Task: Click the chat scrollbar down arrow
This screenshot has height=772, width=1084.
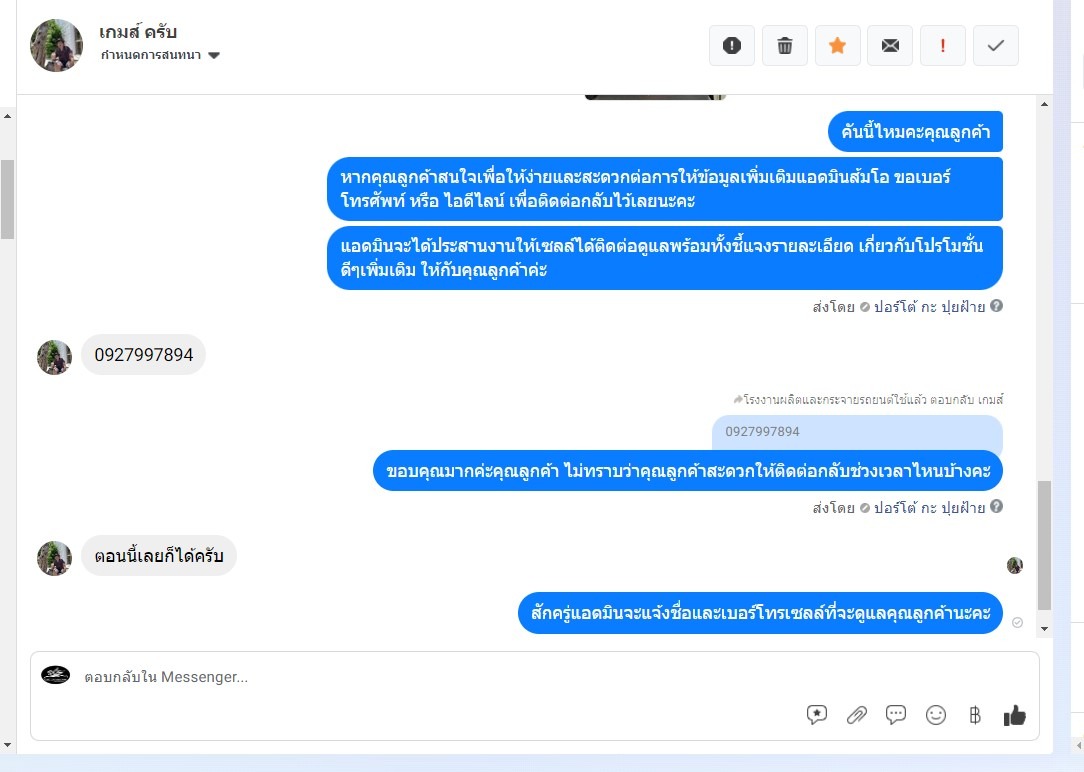Action: click(x=1044, y=629)
